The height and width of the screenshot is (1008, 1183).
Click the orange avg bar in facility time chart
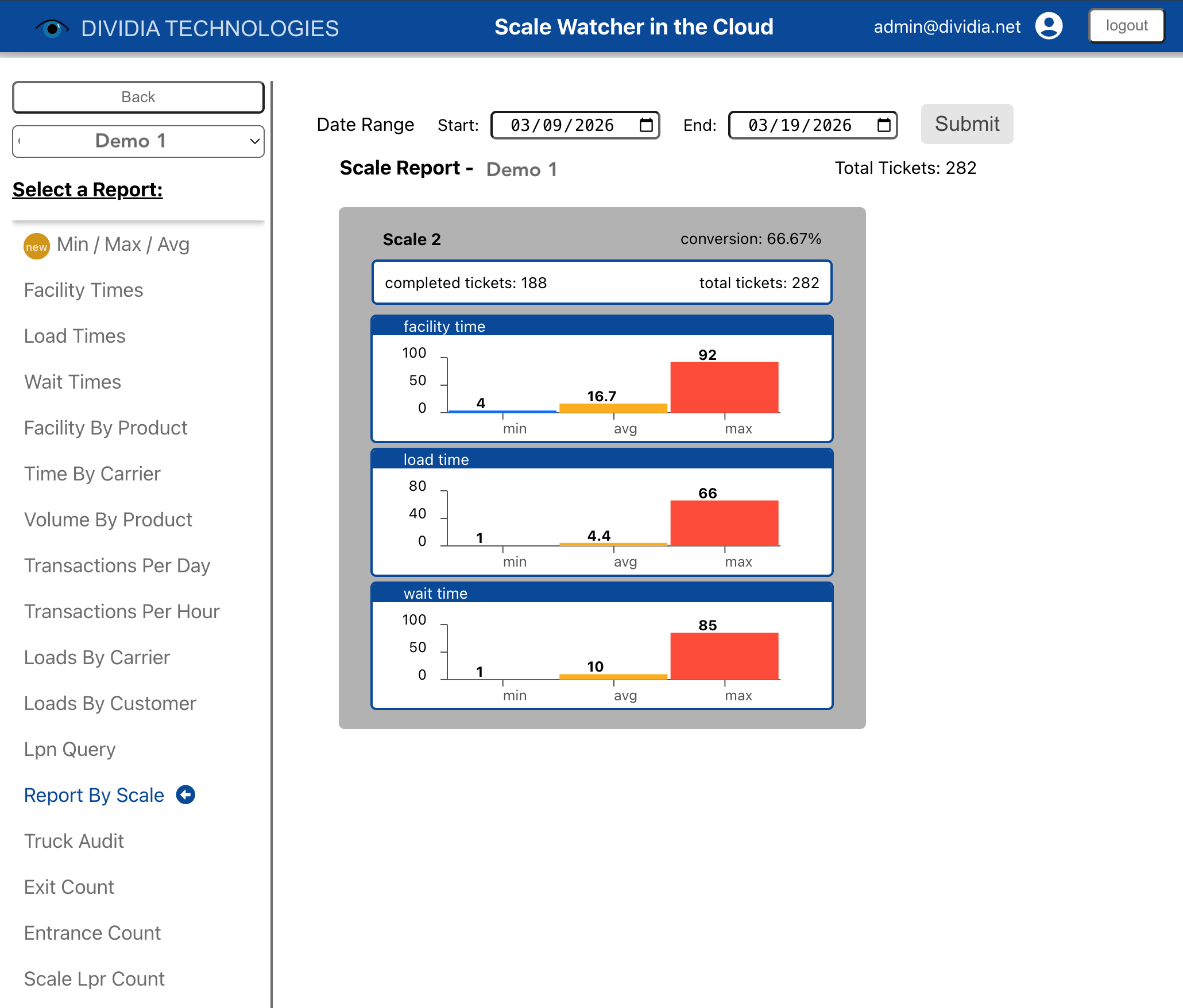613,408
